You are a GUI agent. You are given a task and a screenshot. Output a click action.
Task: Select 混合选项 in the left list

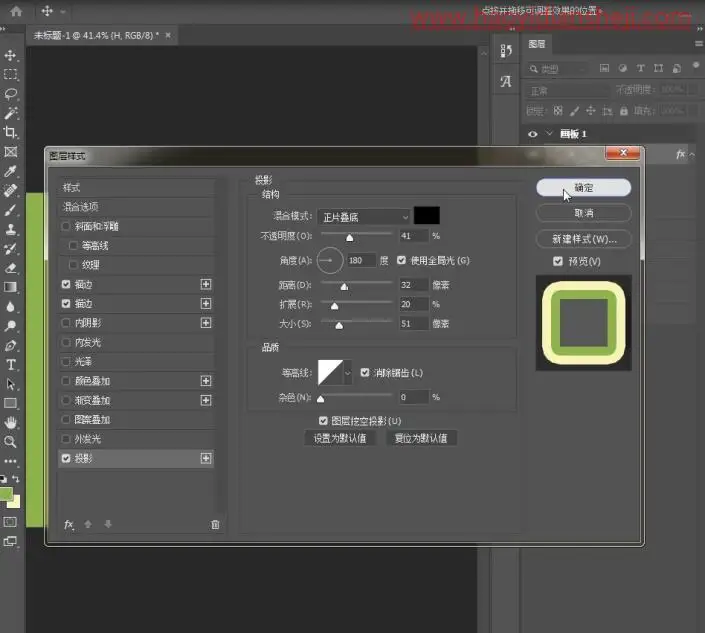136,207
